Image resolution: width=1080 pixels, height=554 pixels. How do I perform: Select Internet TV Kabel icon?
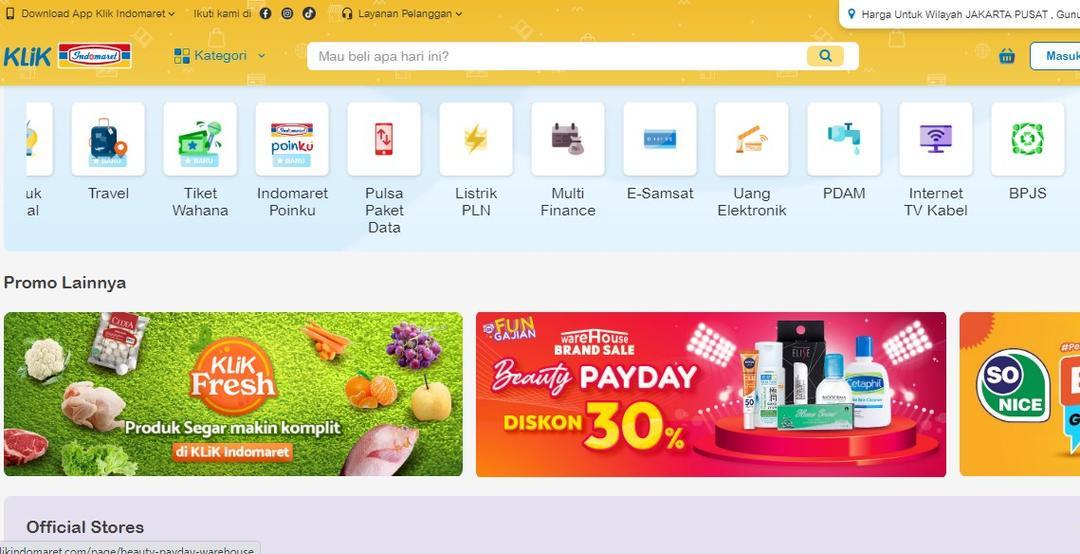(935, 139)
